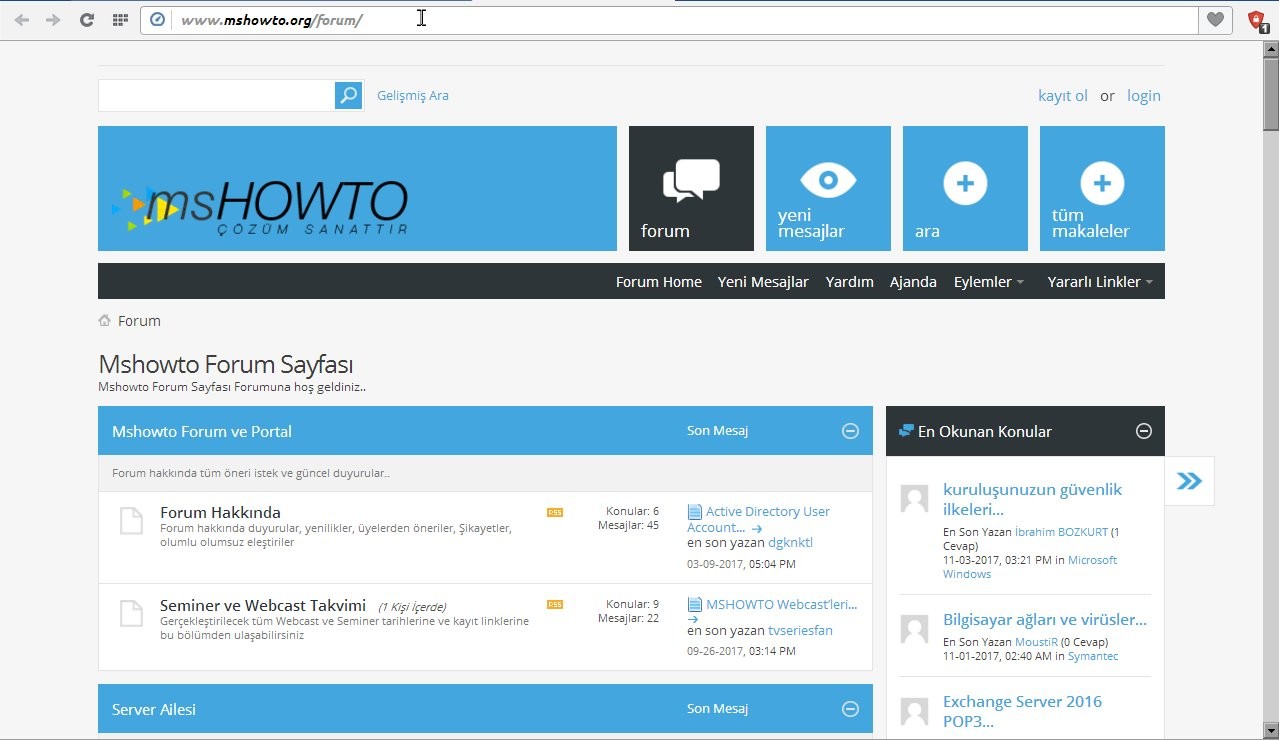Screen dimensions: 1279x740
Task: Open tüm makaleler plus tile
Action: [1102, 188]
